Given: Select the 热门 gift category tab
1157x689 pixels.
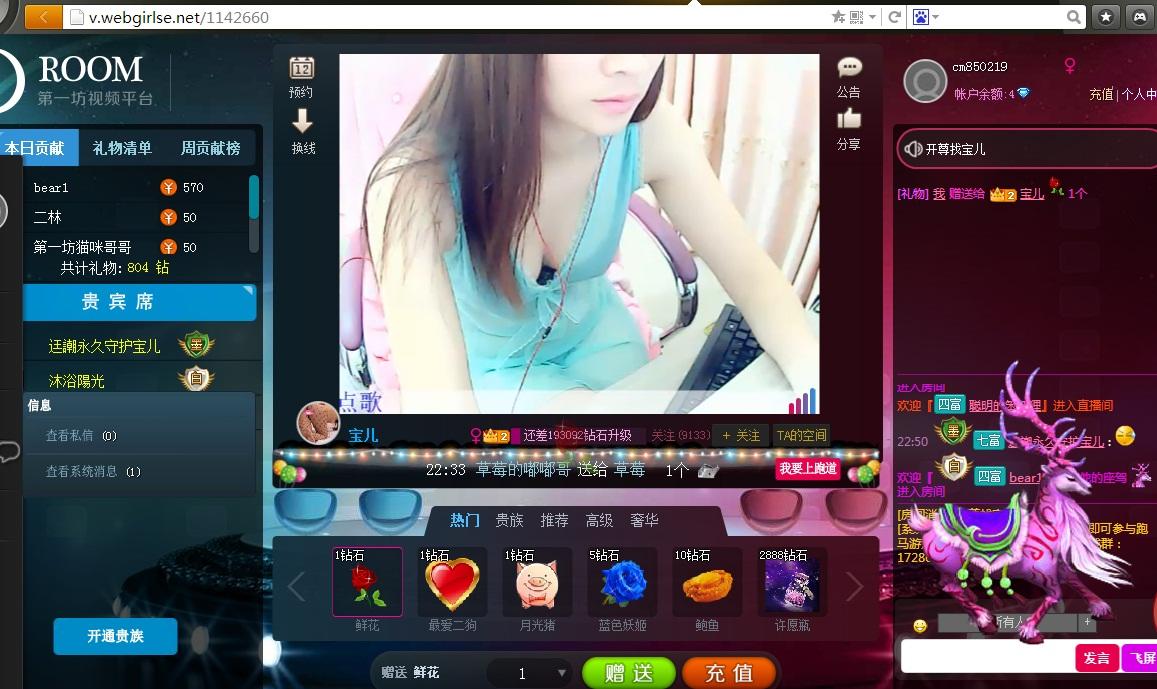Looking at the screenshot, I should [465, 520].
